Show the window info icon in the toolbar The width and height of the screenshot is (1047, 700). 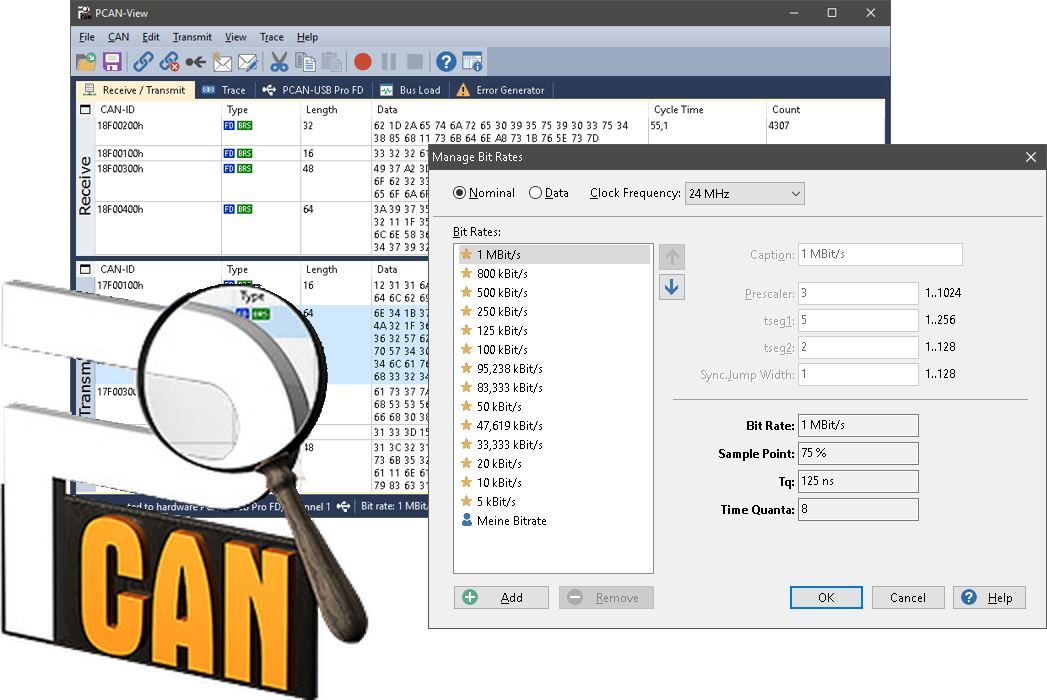(x=472, y=62)
